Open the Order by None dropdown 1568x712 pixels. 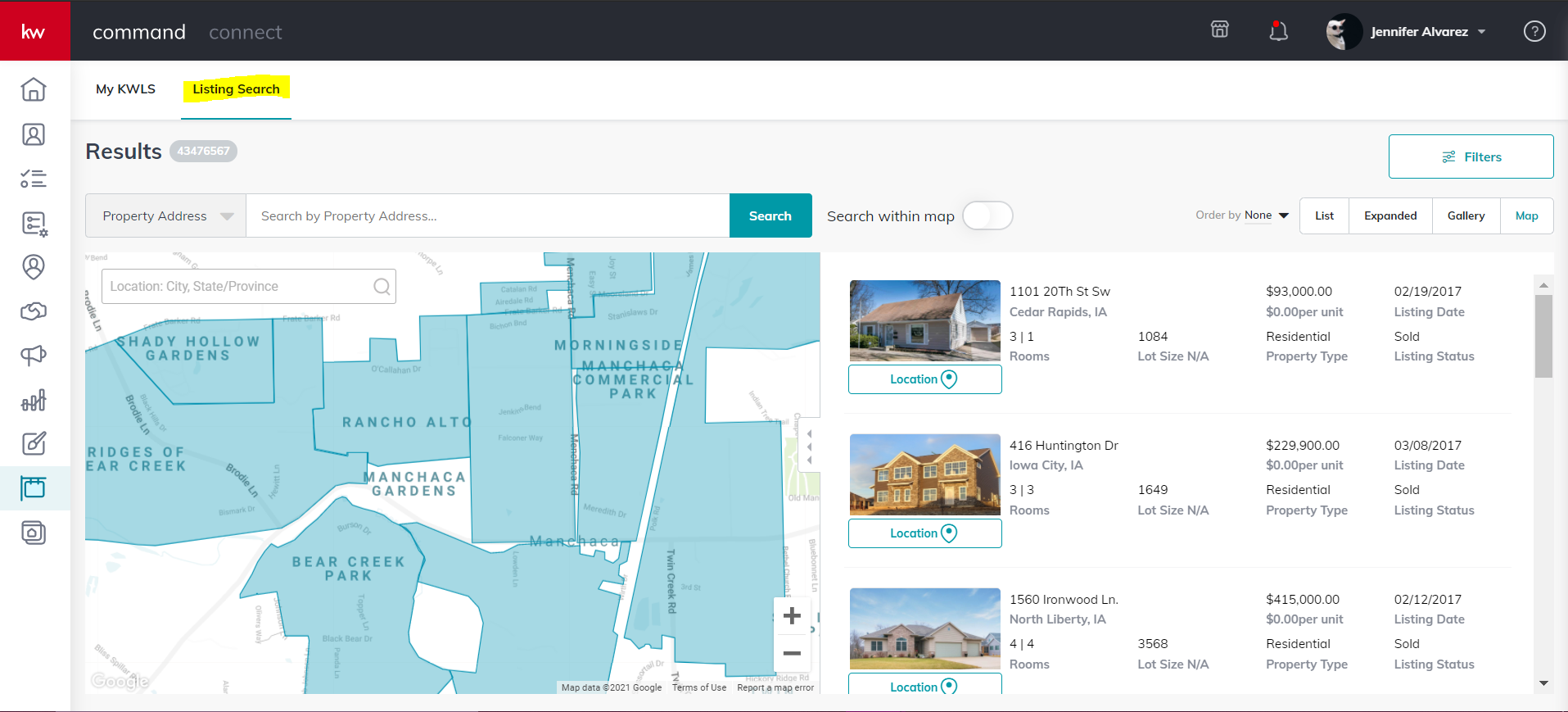click(x=1266, y=215)
